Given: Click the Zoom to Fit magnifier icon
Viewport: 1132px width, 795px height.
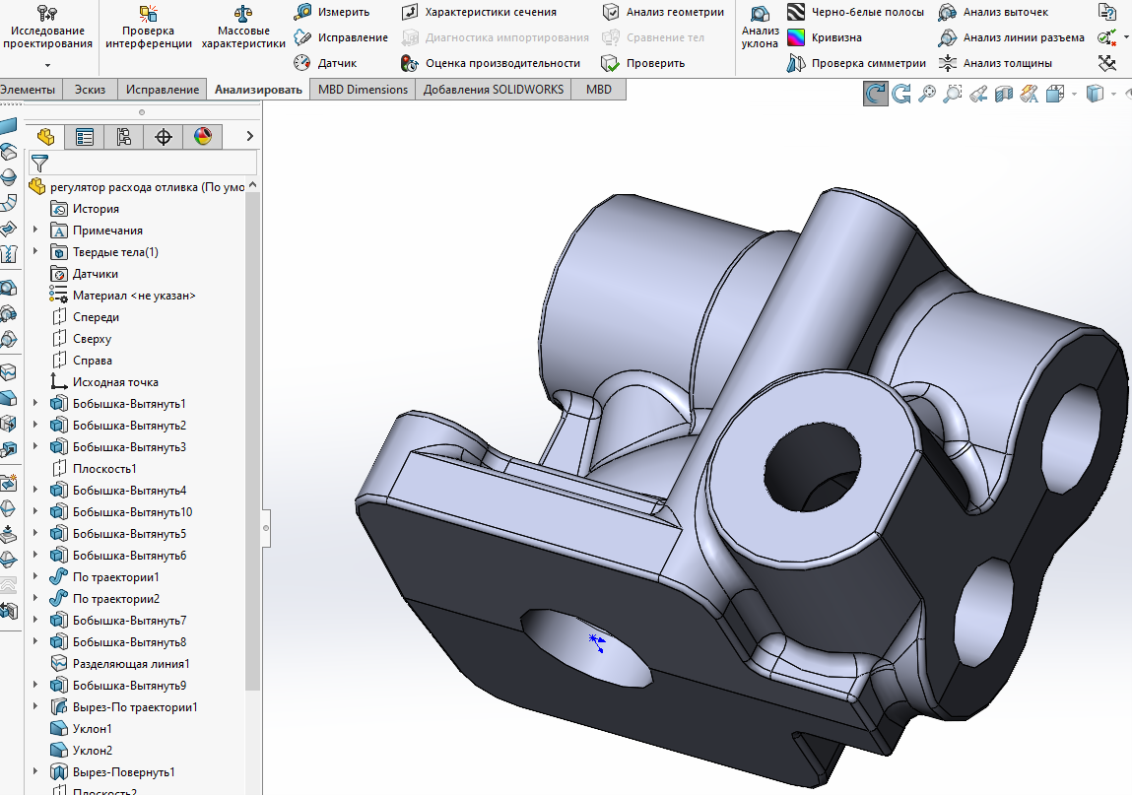Looking at the screenshot, I should 927,94.
